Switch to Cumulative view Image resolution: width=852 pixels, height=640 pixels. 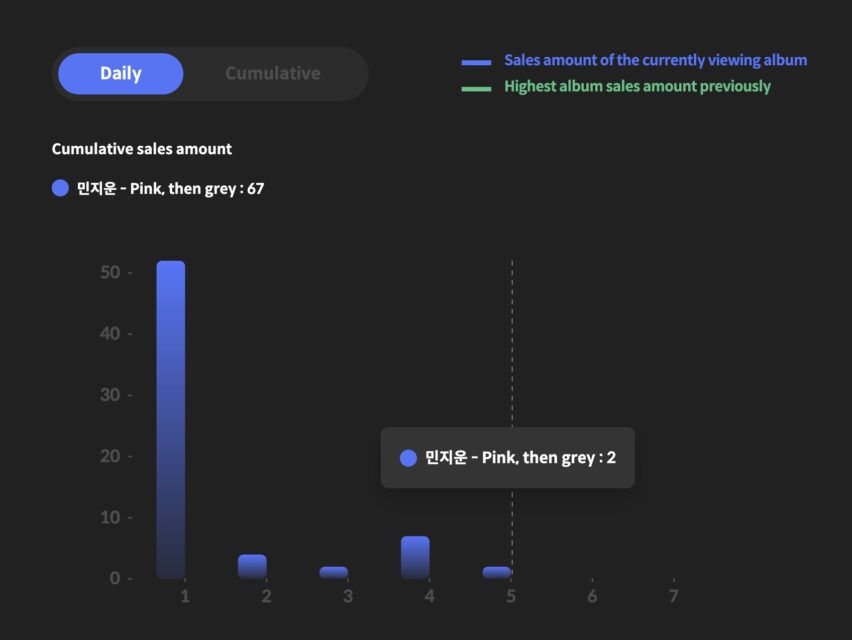click(272, 74)
